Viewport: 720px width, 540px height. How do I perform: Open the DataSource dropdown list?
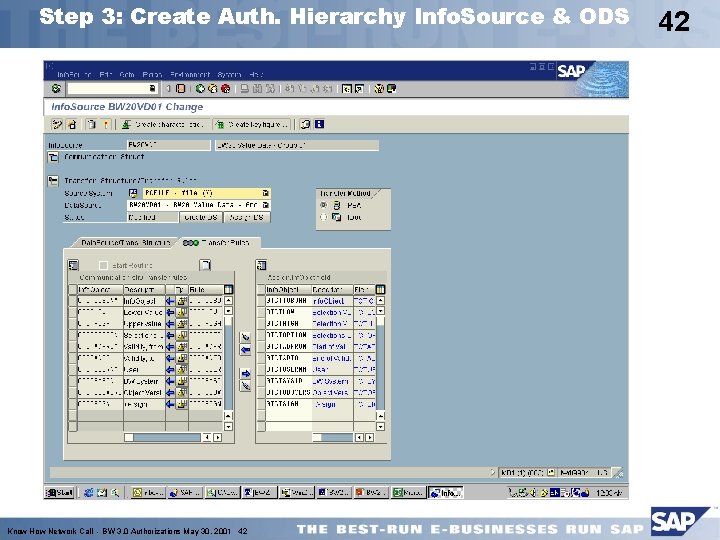[x=265, y=205]
